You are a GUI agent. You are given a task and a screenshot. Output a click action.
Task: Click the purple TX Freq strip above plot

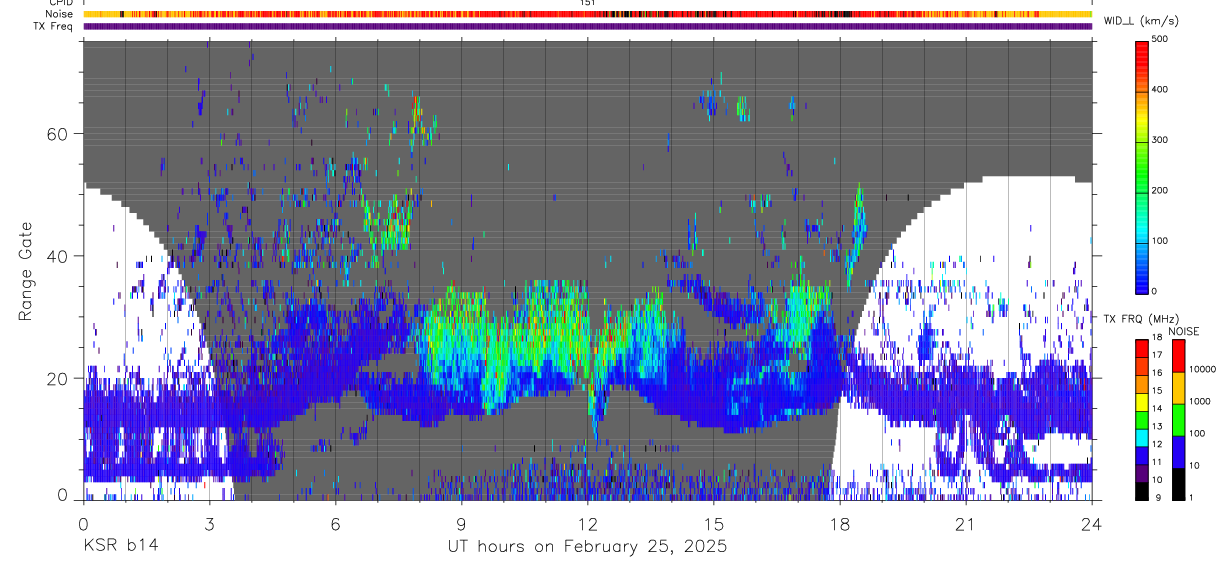click(587, 26)
